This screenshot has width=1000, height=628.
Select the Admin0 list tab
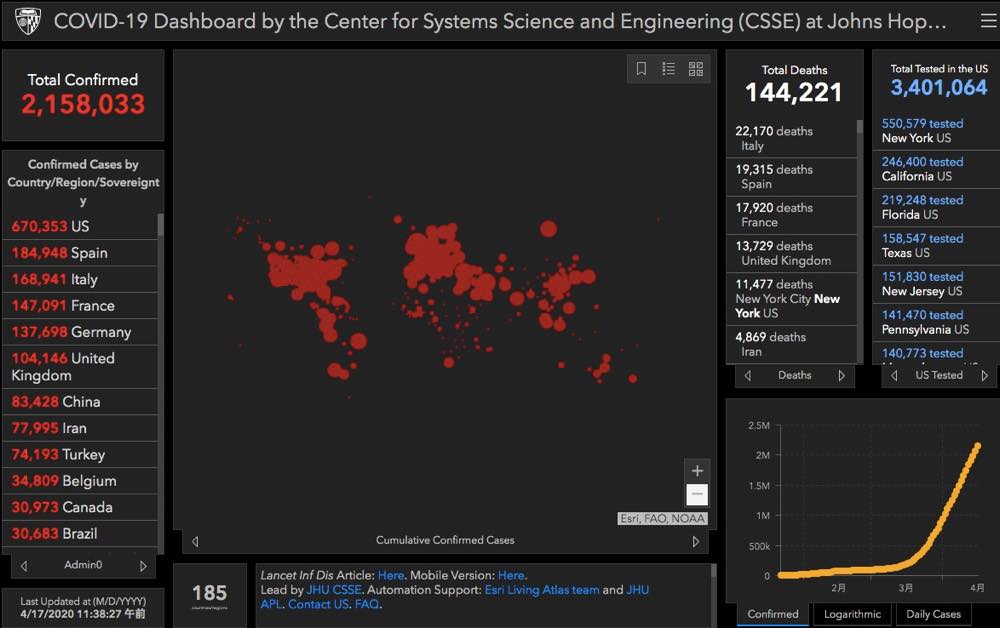click(83, 565)
